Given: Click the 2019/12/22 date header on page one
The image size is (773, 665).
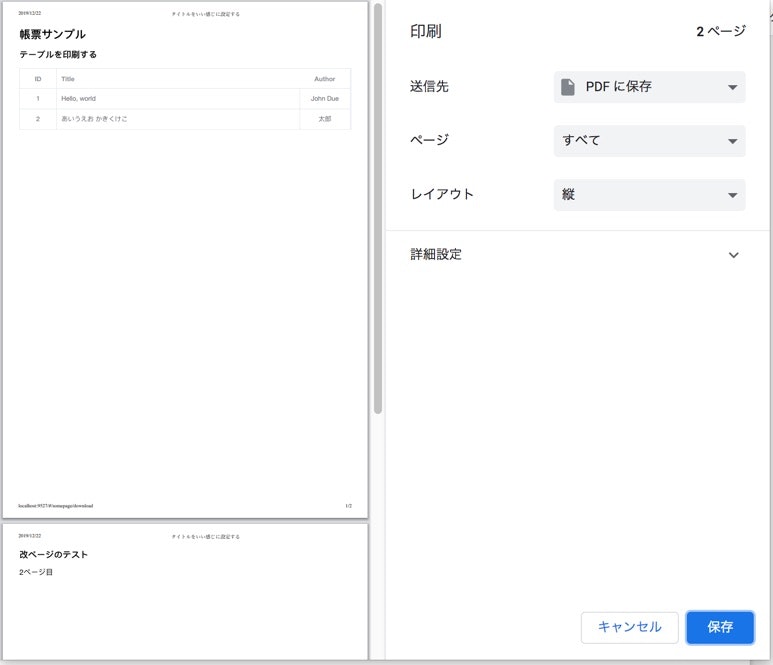Looking at the screenshot, I should coord(30,13).
